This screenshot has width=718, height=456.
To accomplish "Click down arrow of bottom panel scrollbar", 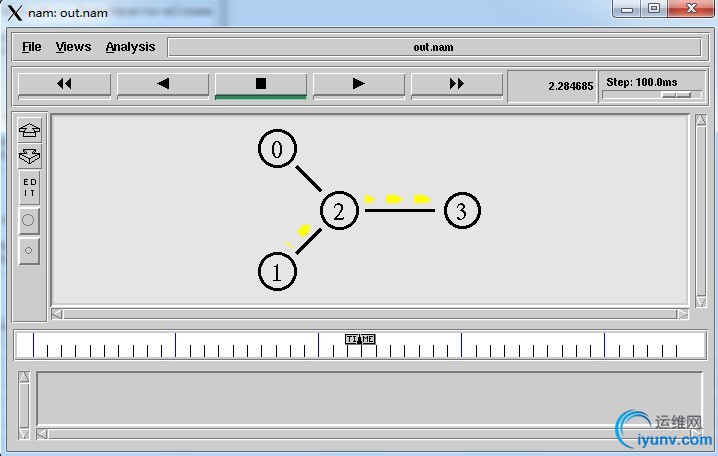I will click(x=24, y=434).
